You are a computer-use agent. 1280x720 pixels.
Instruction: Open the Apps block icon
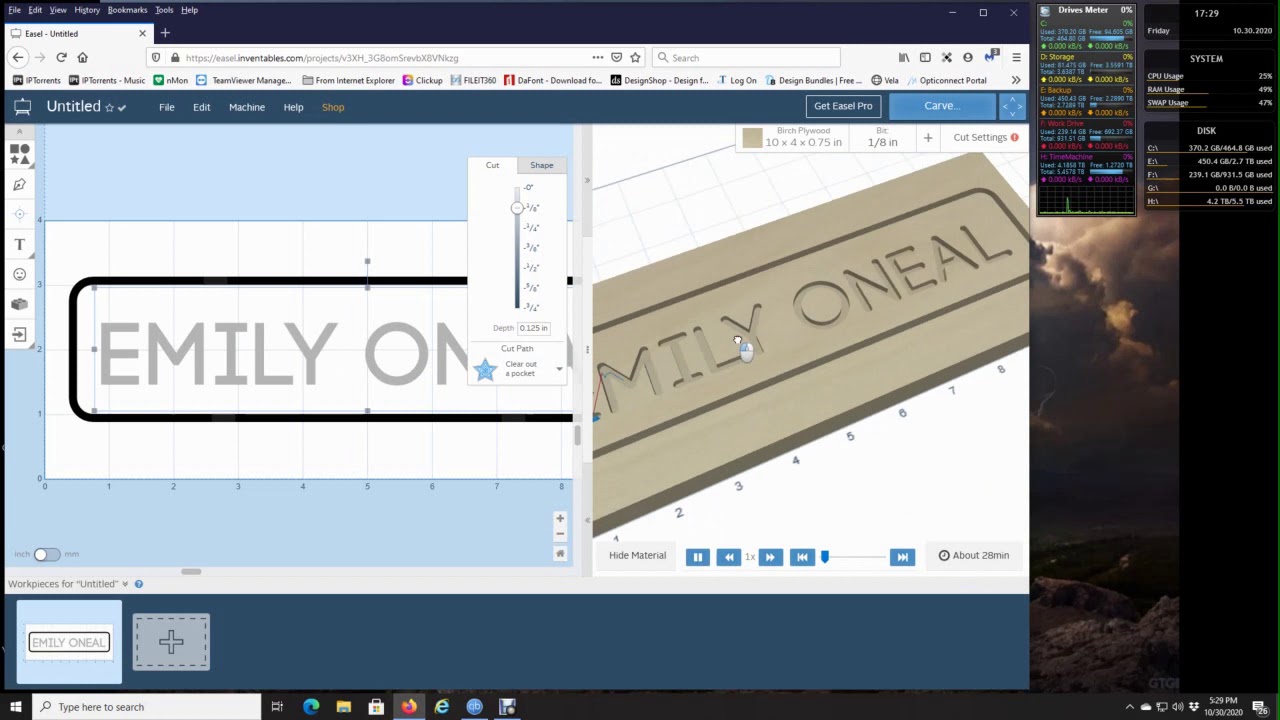coord(19,304)
